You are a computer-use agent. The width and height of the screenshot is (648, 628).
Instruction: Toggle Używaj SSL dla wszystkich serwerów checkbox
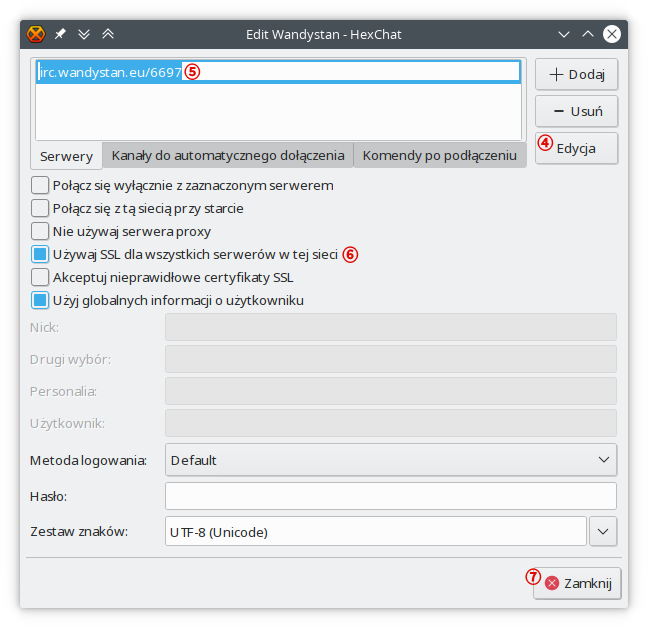(40, 255)
